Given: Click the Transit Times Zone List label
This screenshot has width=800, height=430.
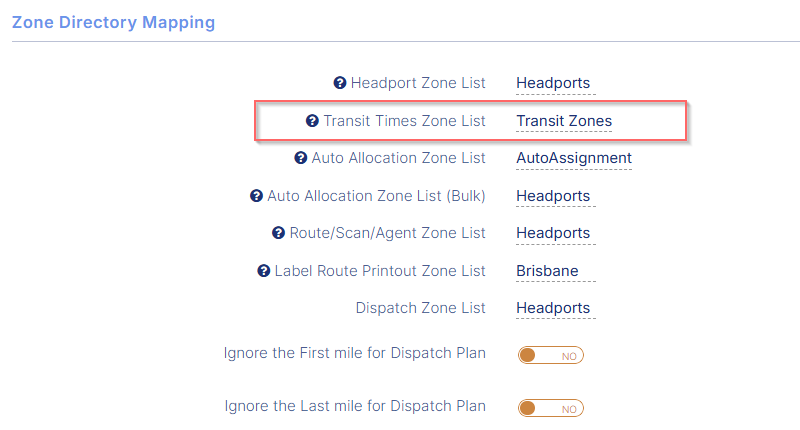Looking at the screenshot, I should pos(404,121).
